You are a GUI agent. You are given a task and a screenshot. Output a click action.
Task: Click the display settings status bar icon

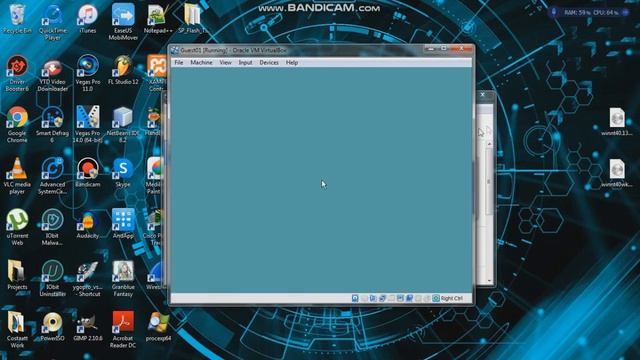(x=400, y=298)
